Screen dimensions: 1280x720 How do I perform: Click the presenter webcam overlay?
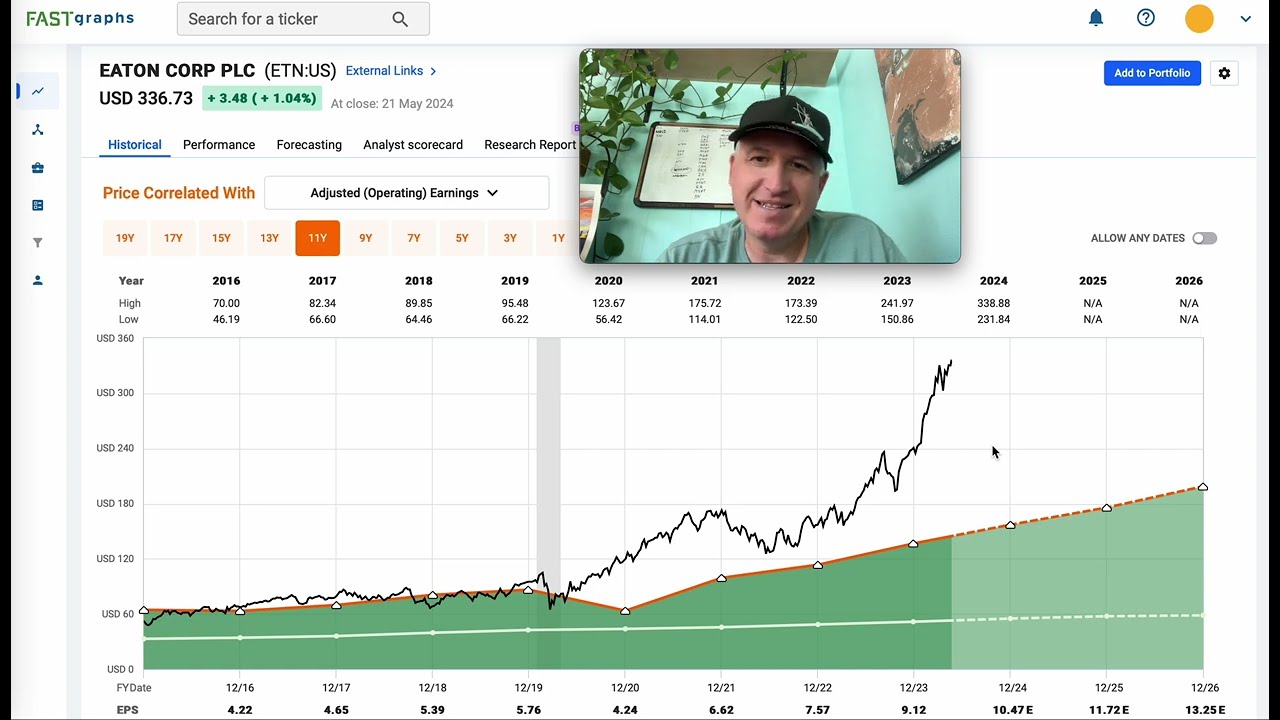(x=770, y=156)
